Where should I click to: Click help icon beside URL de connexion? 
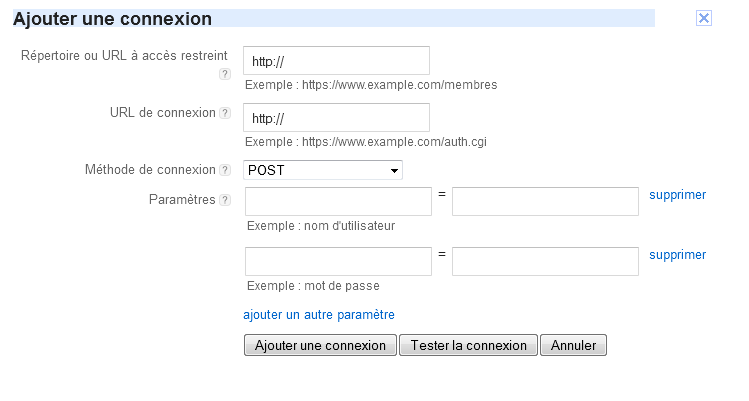pos(225,113)
